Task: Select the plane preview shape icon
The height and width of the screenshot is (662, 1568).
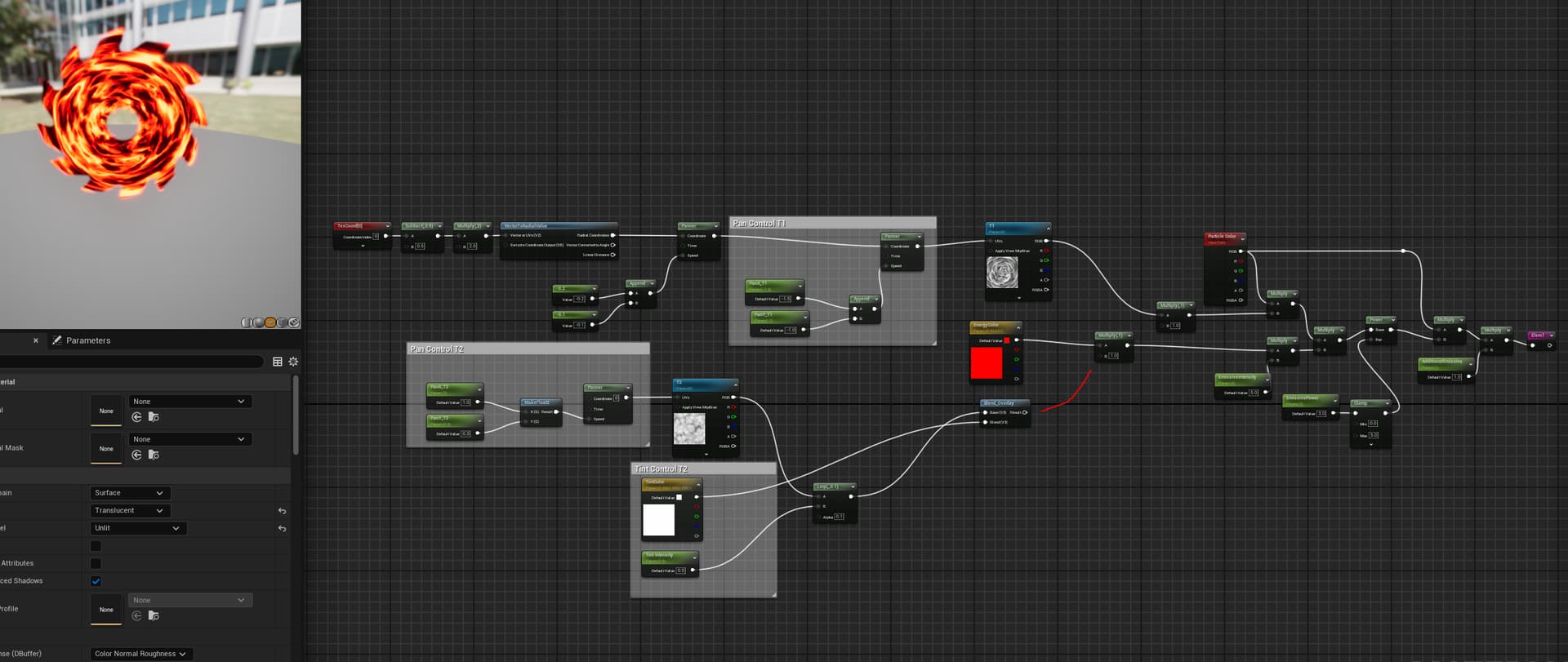Action: click(x=270, y=322)
